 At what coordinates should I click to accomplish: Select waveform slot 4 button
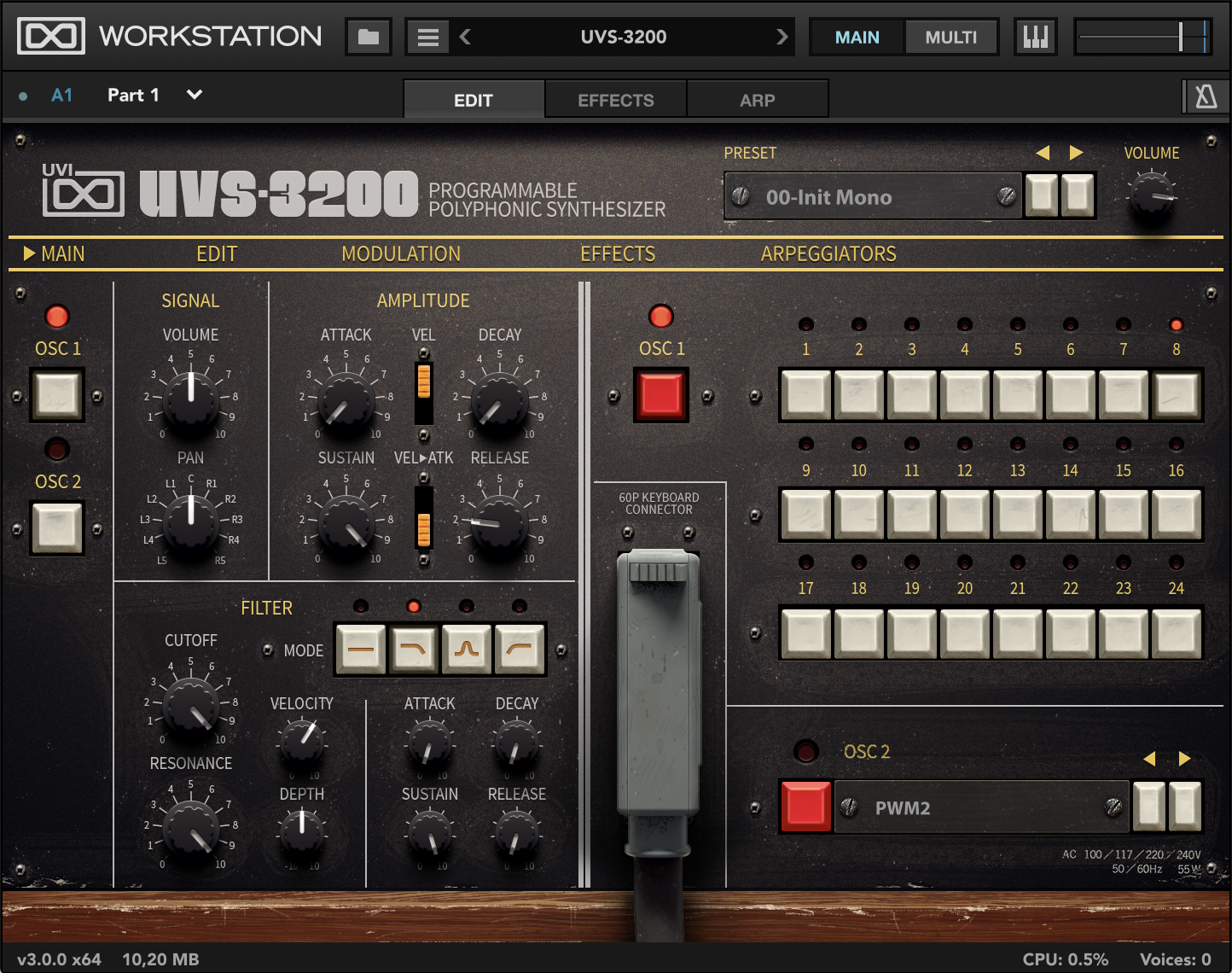coord(965,395)
